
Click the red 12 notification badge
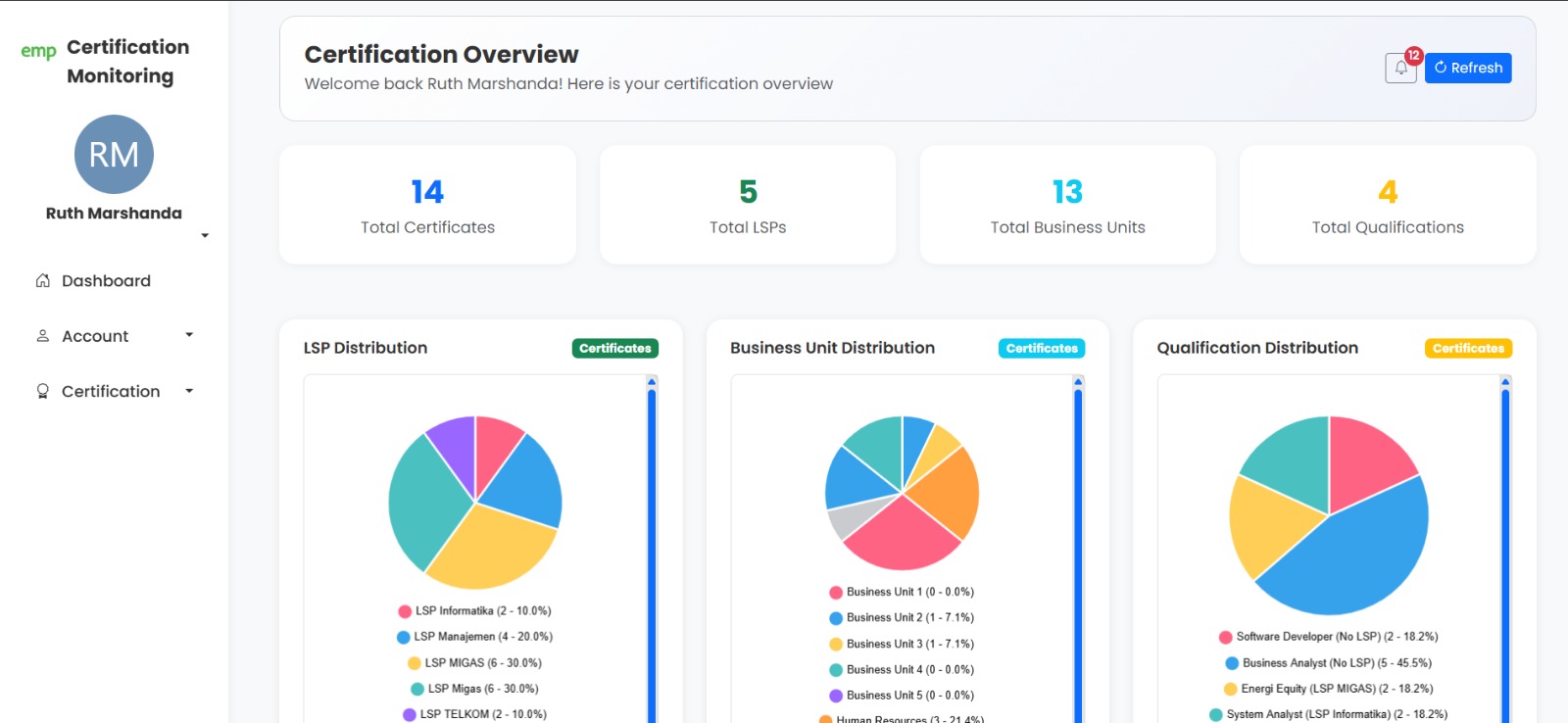point(1413,56)
